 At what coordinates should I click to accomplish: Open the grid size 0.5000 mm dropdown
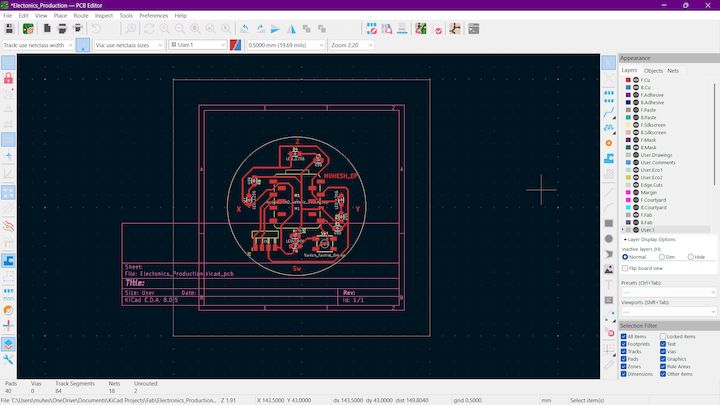coord(286,45)
